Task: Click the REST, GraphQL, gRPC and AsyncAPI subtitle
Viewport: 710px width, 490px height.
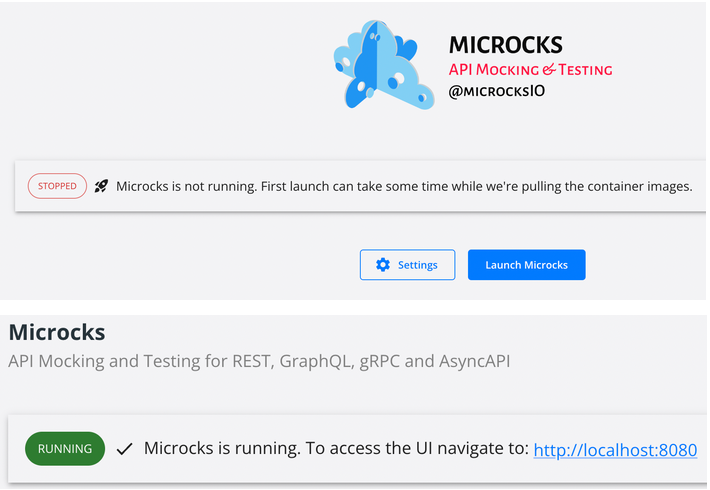Action: coord(259,361)
